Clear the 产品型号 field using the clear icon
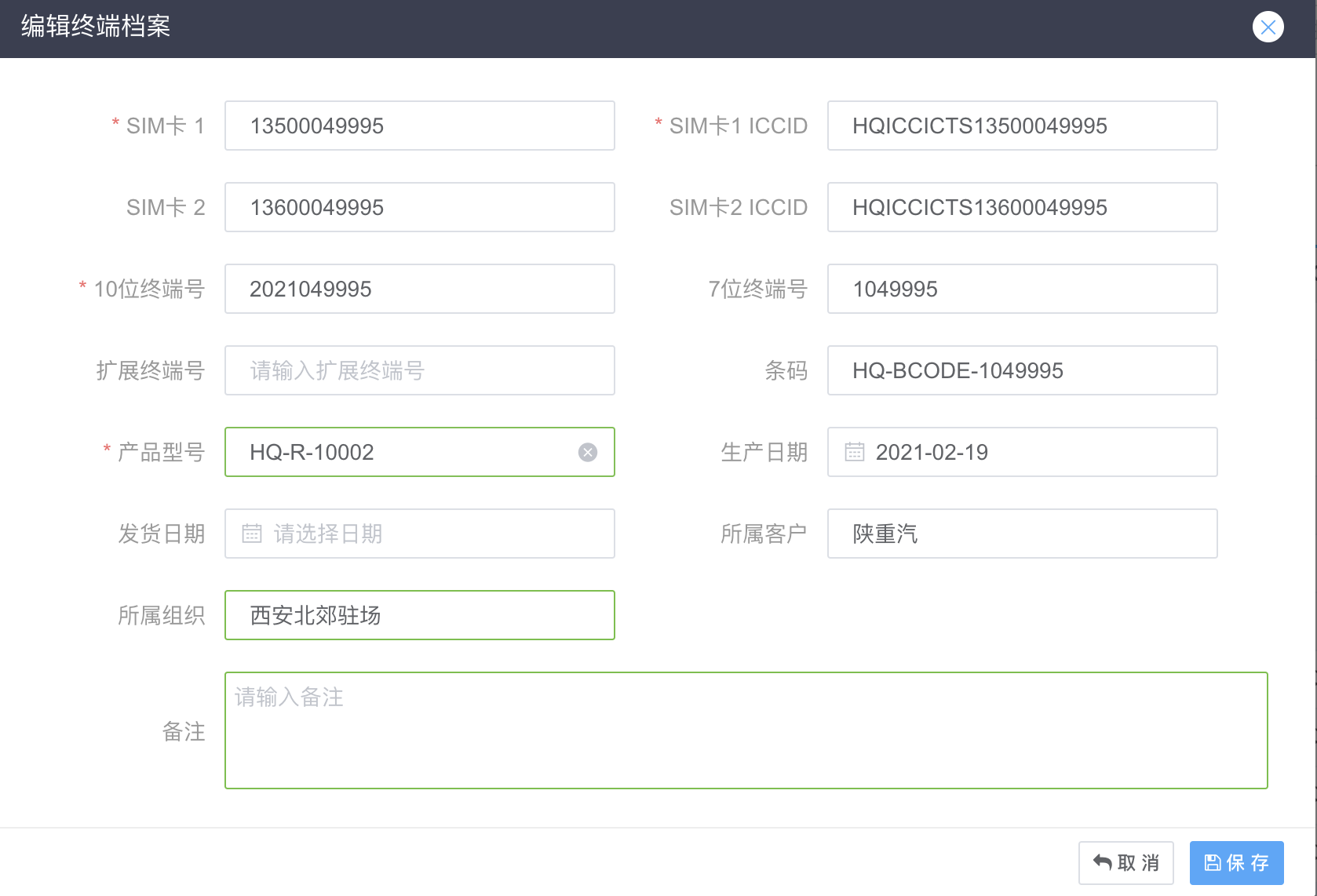 (x=588, y=452)
